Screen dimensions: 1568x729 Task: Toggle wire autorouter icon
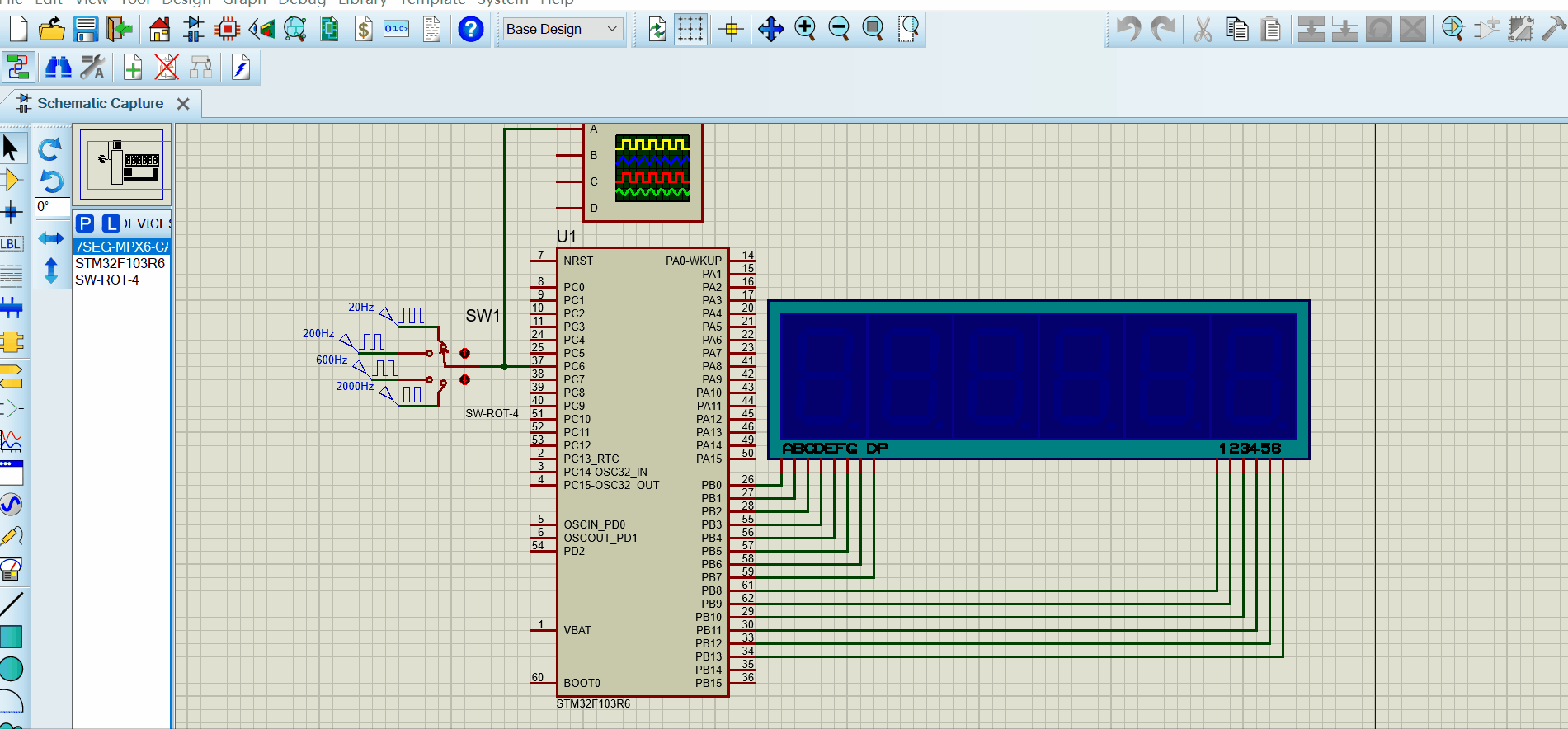18,67
